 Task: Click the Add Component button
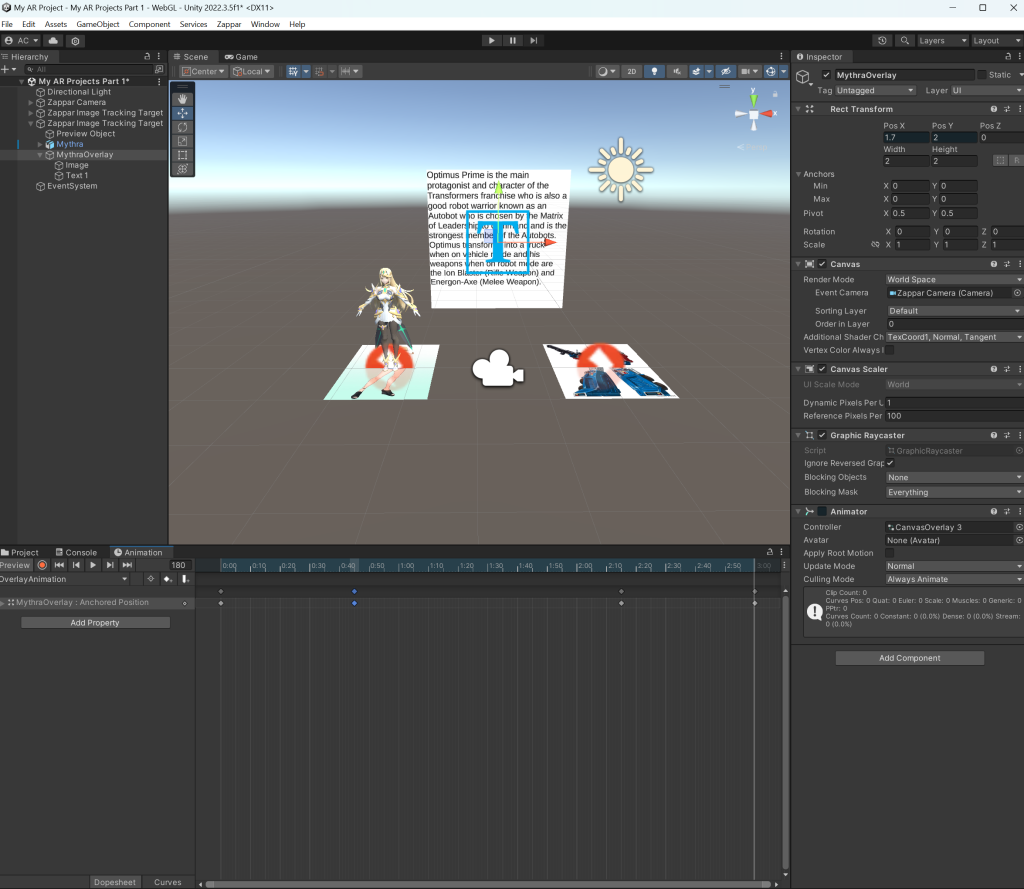pos(909,658)
